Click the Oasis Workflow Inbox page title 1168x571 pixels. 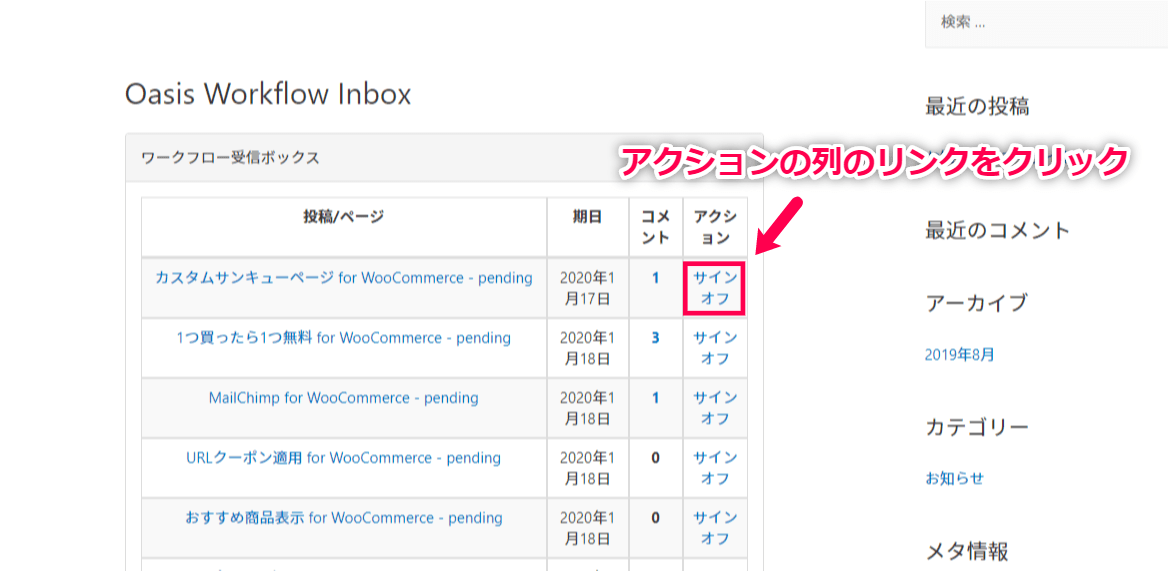pyautogui.click(x=268, y=95)
